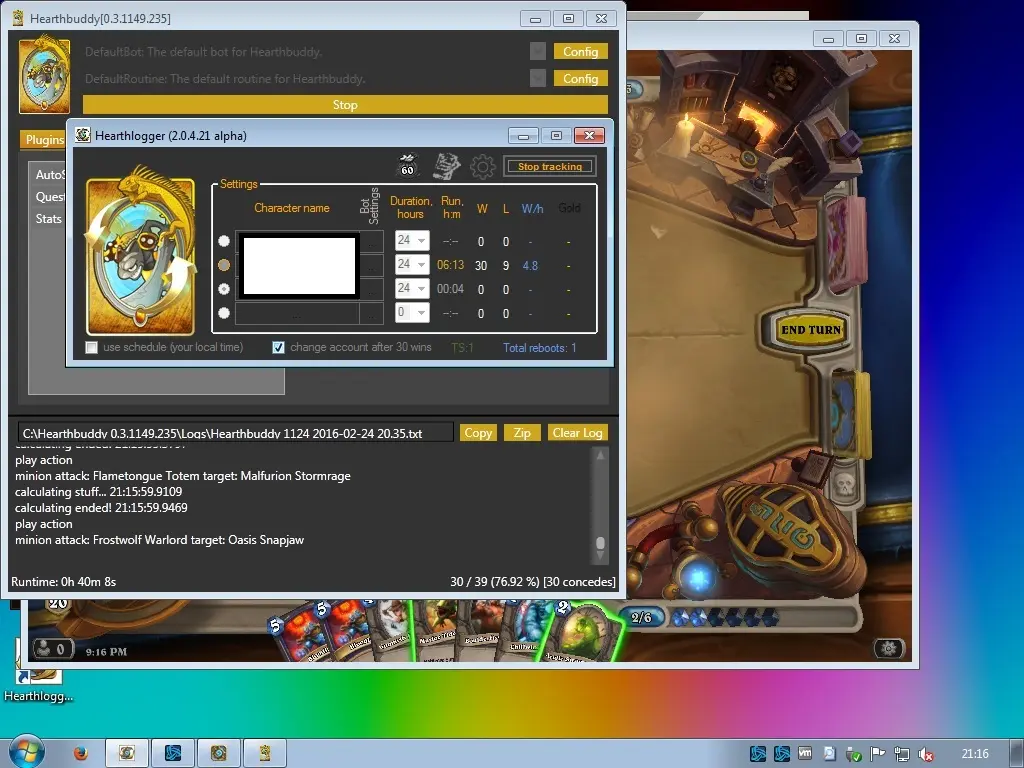Switch to Hearthstone taskbar button
This screenshot has height=768, width=1024.
[219, 753]
